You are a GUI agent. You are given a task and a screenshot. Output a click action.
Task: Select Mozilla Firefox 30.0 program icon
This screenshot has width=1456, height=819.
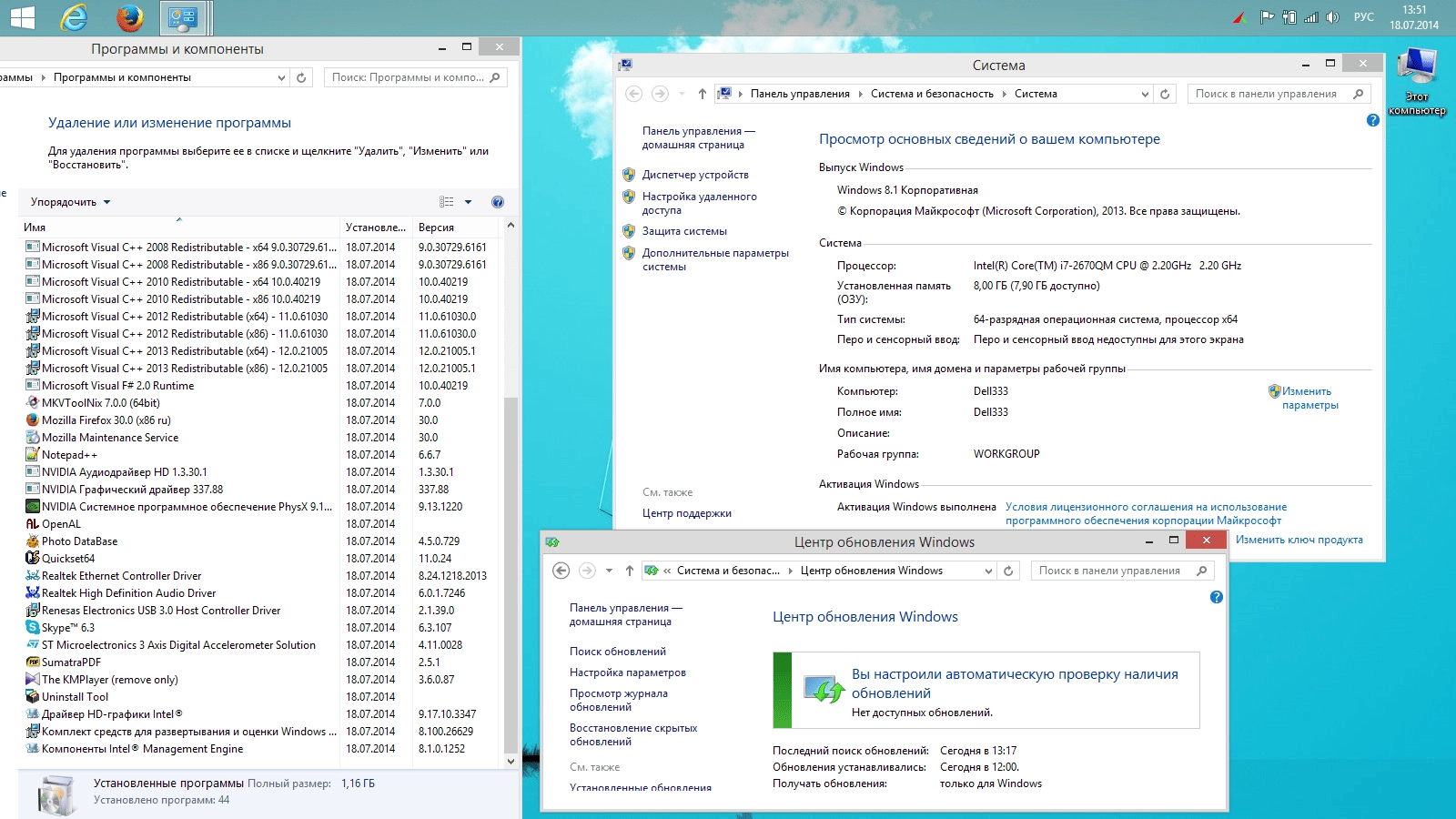click(33, 420)
